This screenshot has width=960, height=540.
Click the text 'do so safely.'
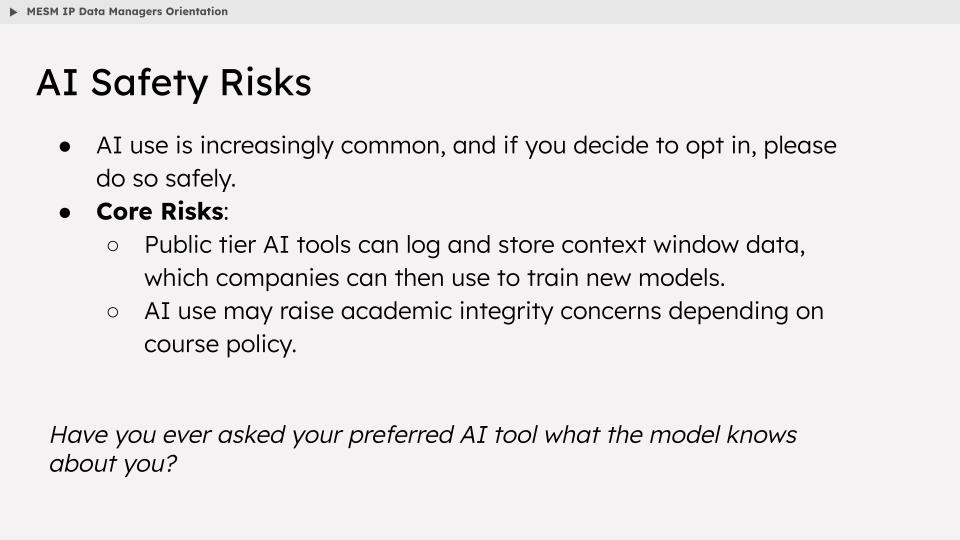(165, 179)
